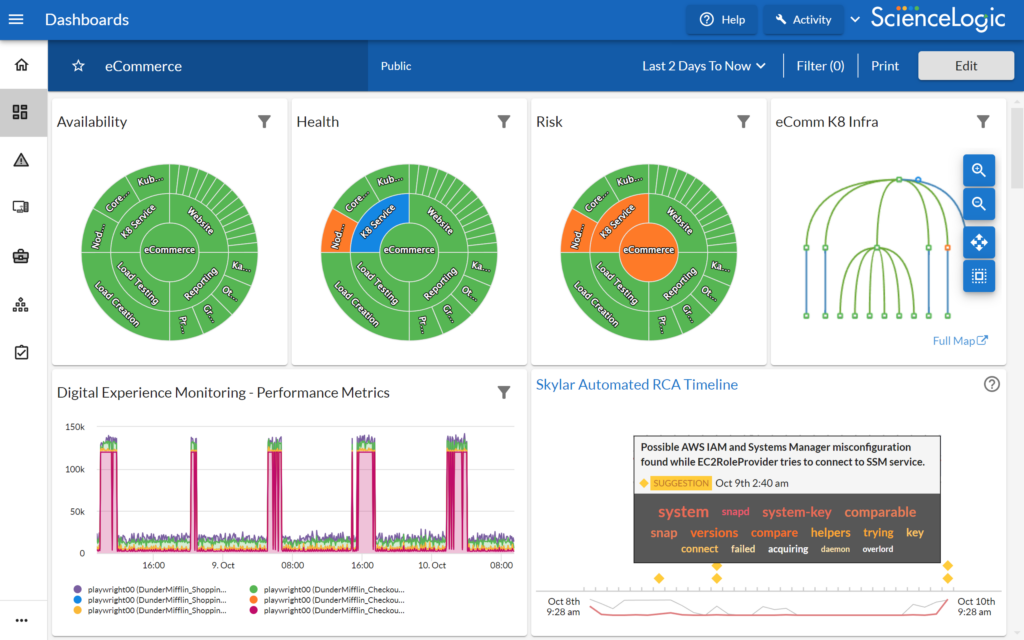
Task: Click the Edit button for the dashboard
Action: click(x=965, y=65)
